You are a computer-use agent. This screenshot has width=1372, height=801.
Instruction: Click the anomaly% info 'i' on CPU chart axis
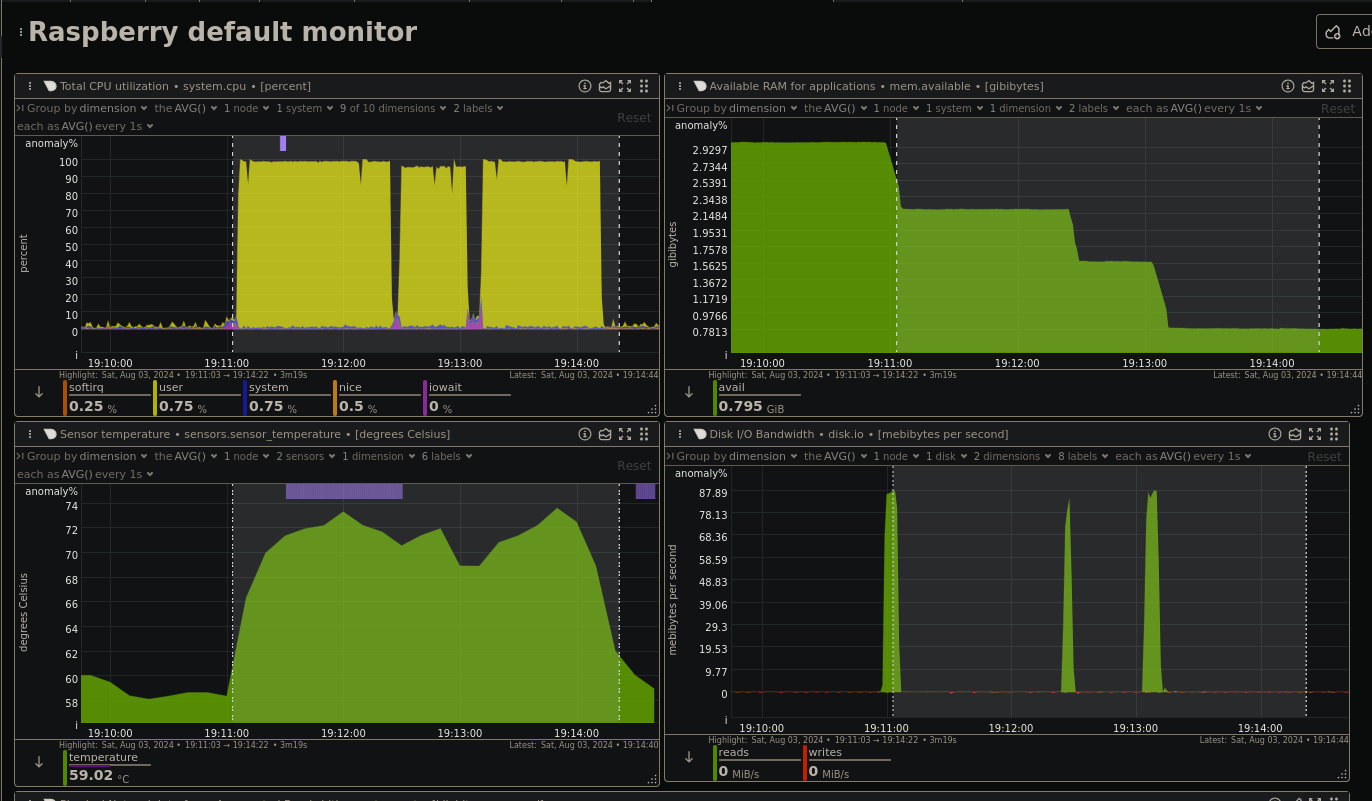click(77, 355)
